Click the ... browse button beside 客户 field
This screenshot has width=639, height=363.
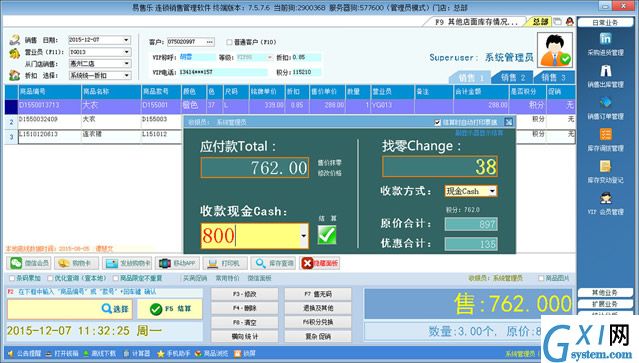coord(209,42)
